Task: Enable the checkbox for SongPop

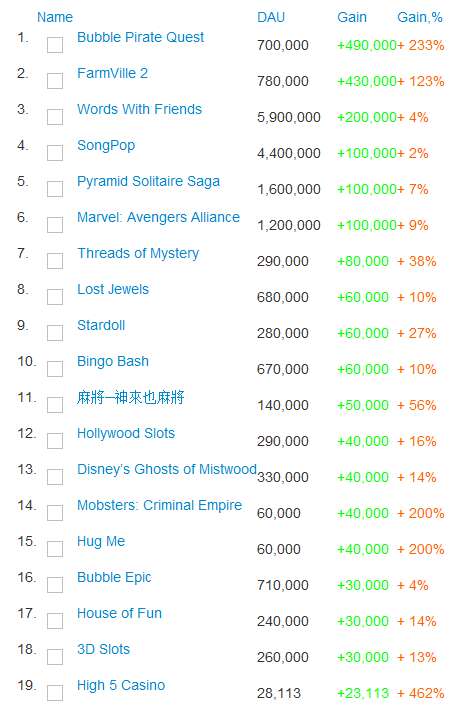Action: click(55, 153)
